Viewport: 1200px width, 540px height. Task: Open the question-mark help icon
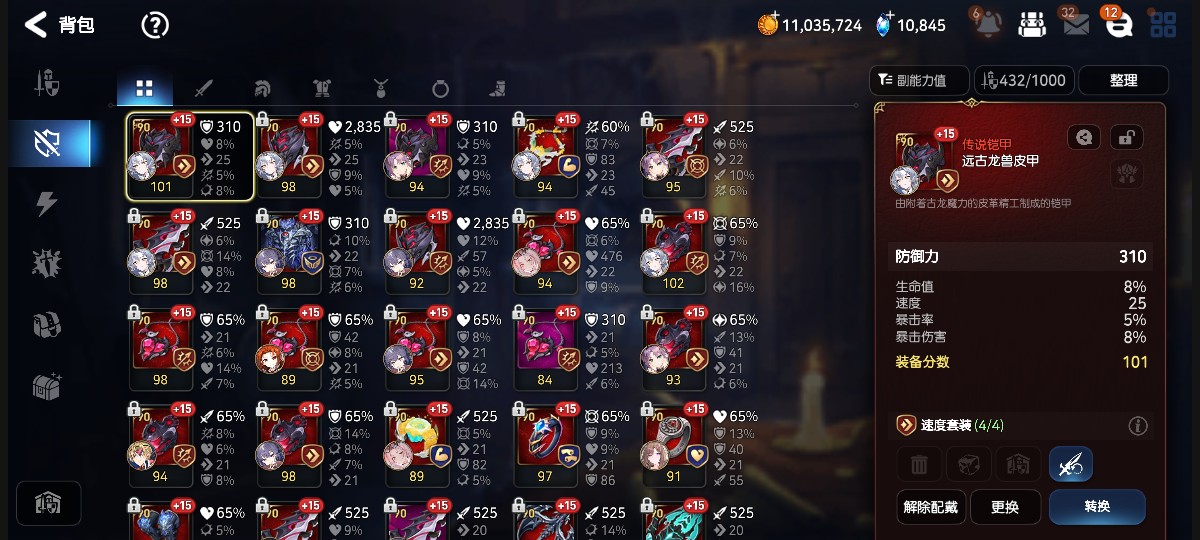155,25
